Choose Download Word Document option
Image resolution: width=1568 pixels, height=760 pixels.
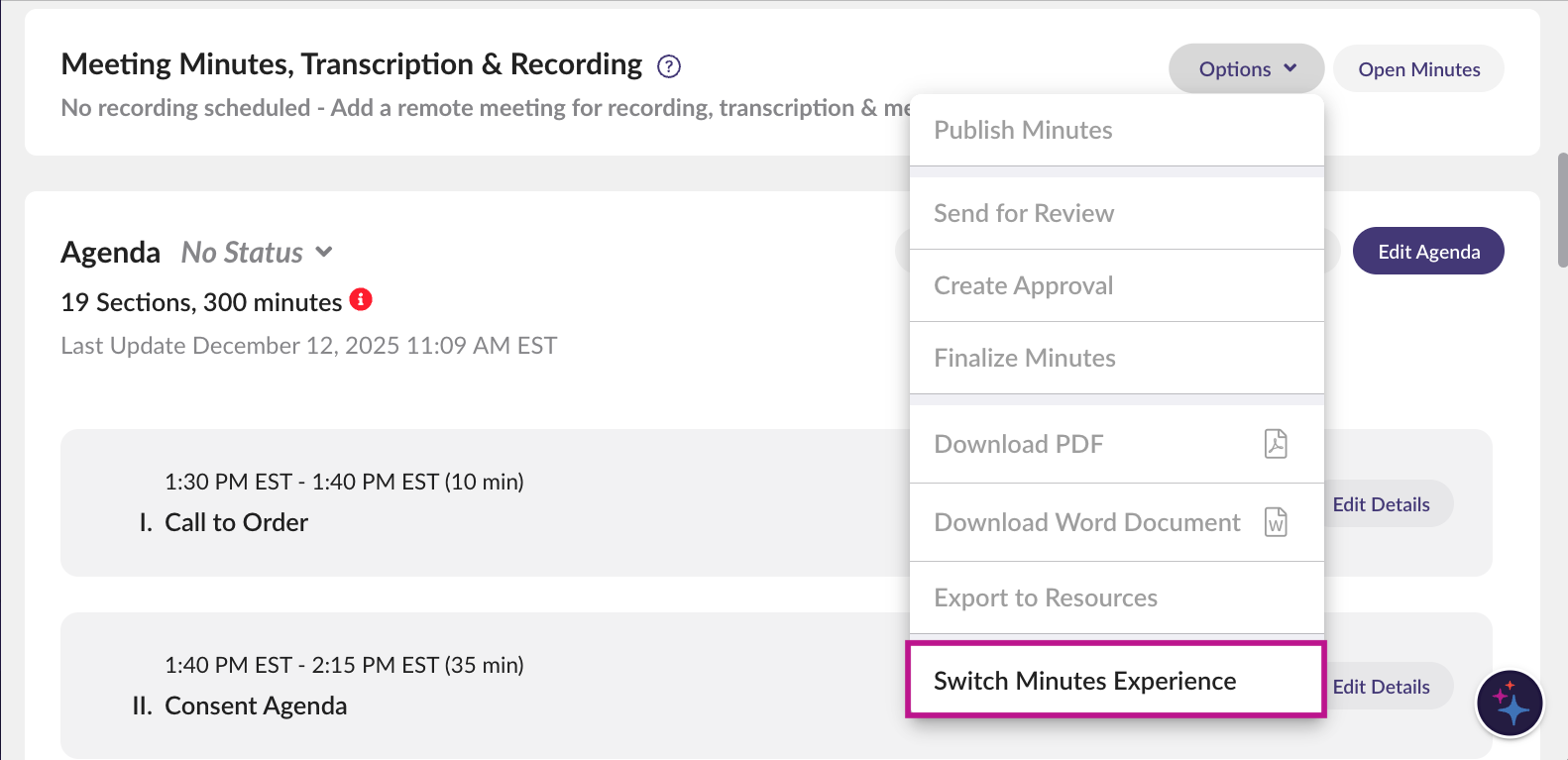click(x=1087, y=523)
